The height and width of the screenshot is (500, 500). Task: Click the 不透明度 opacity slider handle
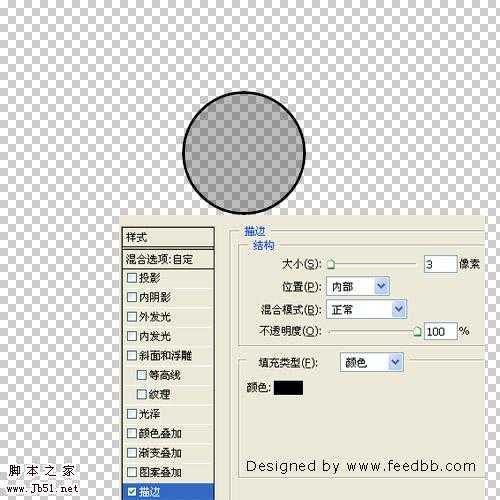pos(417,331)
